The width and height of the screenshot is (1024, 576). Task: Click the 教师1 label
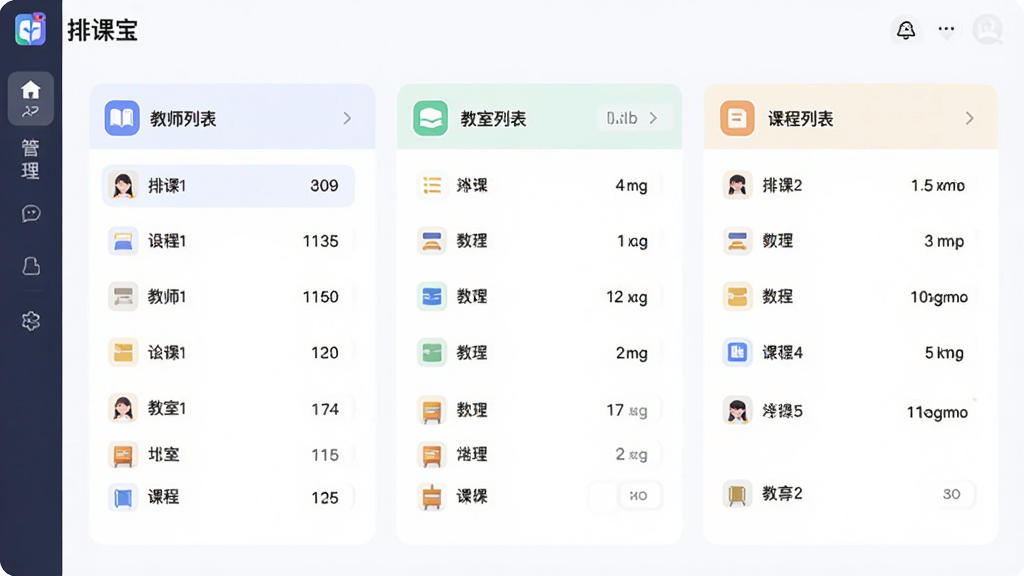pos(167,297)
